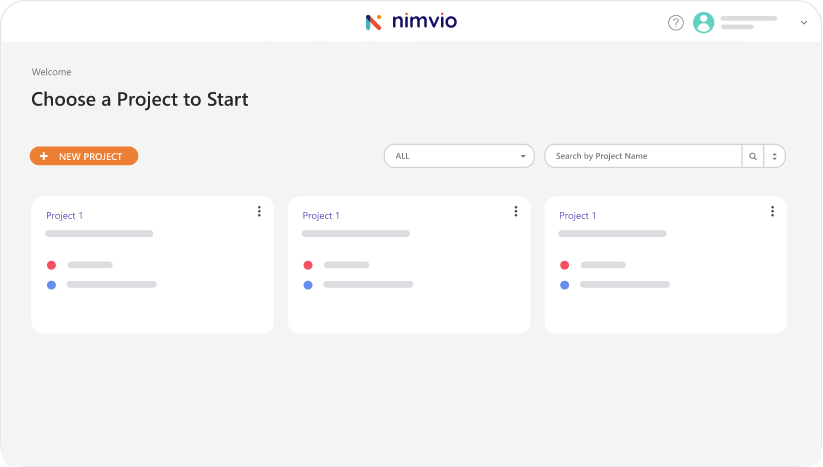Open the third project card's three-dot menu
Screen dimensions: 823x467
pyautogui.click(x=772, y=211)
